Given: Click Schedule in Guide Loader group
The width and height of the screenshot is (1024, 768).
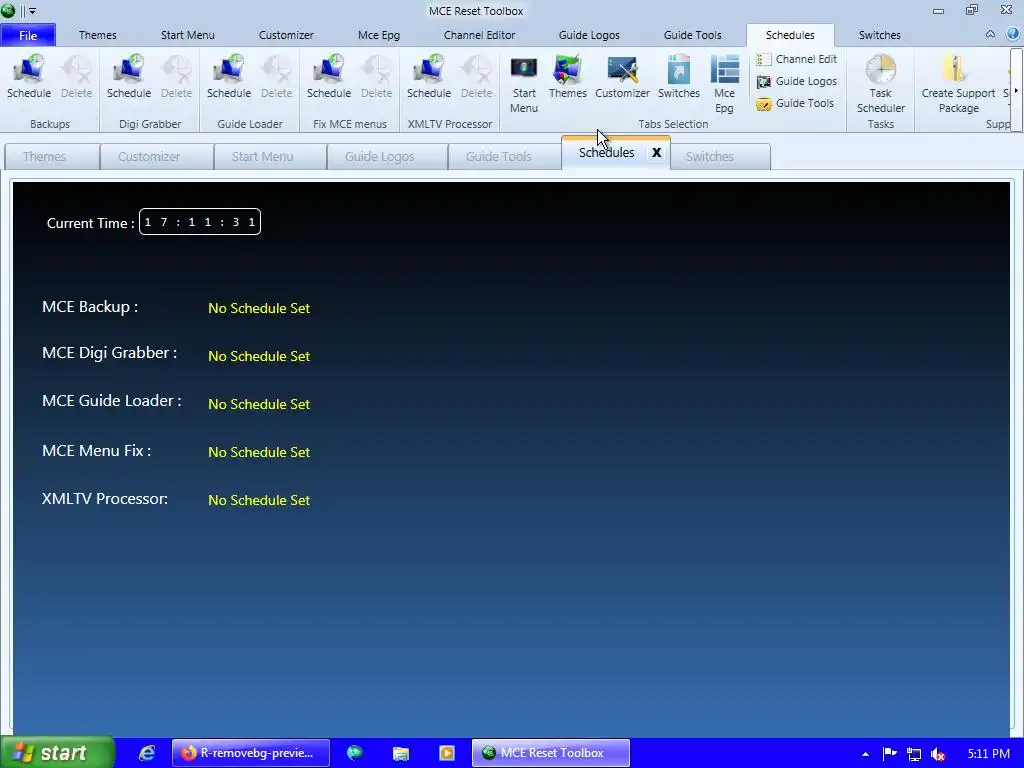Looking at the screenshot, I should point(229,77).
